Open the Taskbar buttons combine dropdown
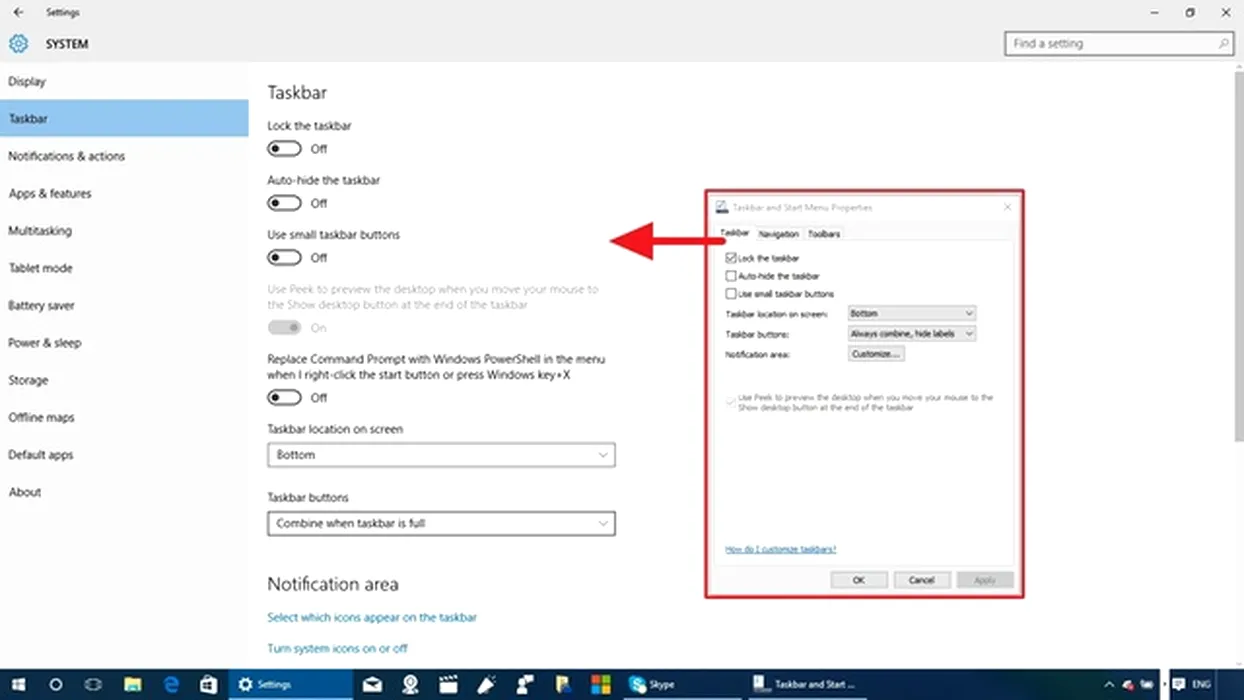The width and height of the screenshot is (1244, 700). 441,523
